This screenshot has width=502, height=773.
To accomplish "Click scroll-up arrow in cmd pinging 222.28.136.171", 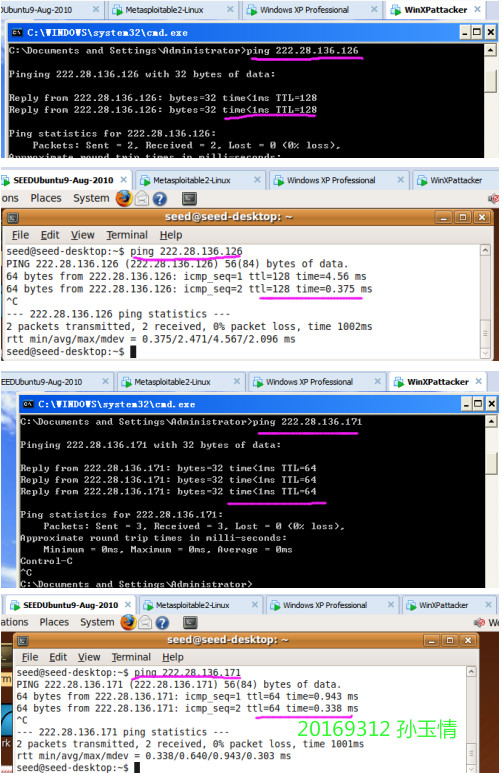I will (492, 422).
